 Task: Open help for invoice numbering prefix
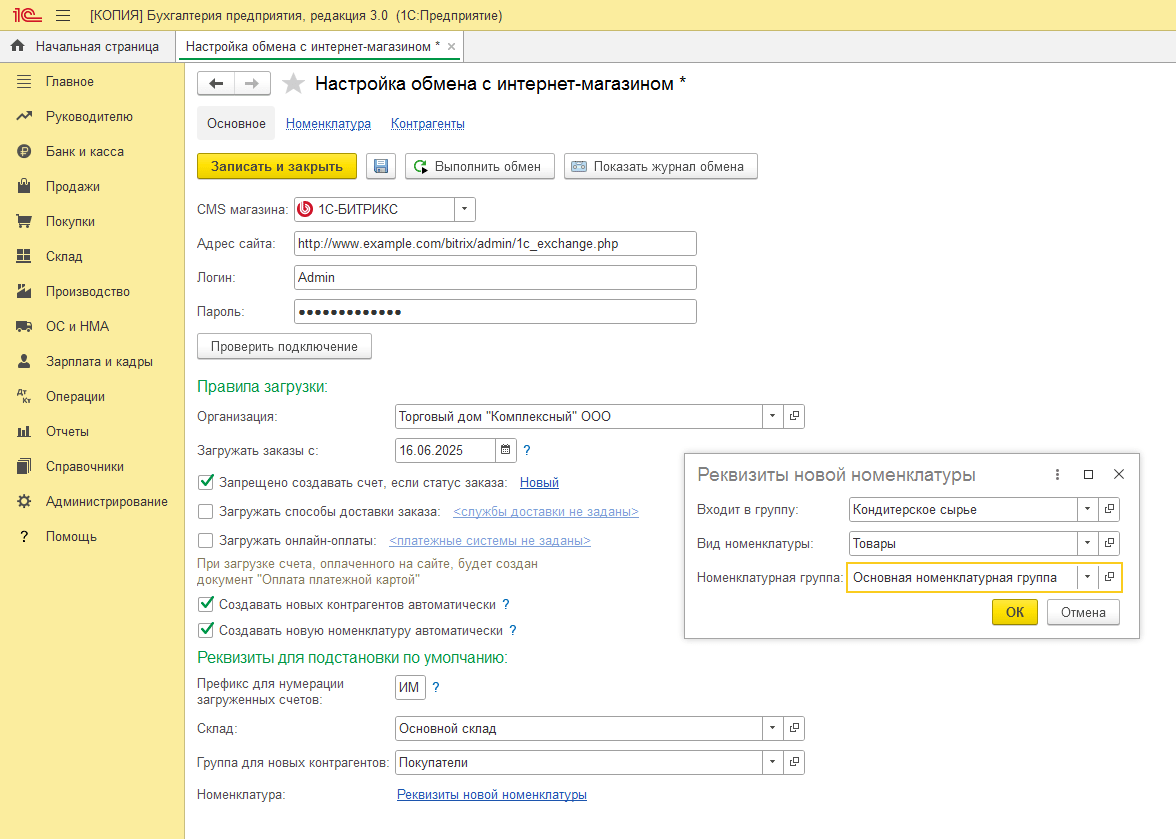(436, 687)
